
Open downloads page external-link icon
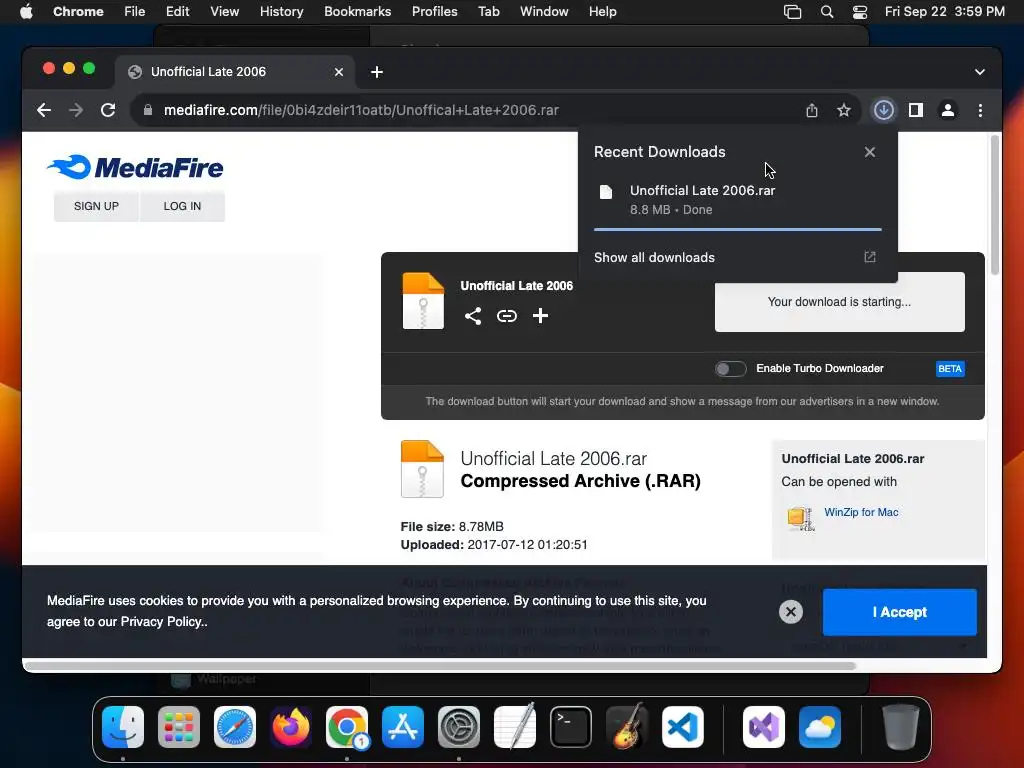pos(870,257)
